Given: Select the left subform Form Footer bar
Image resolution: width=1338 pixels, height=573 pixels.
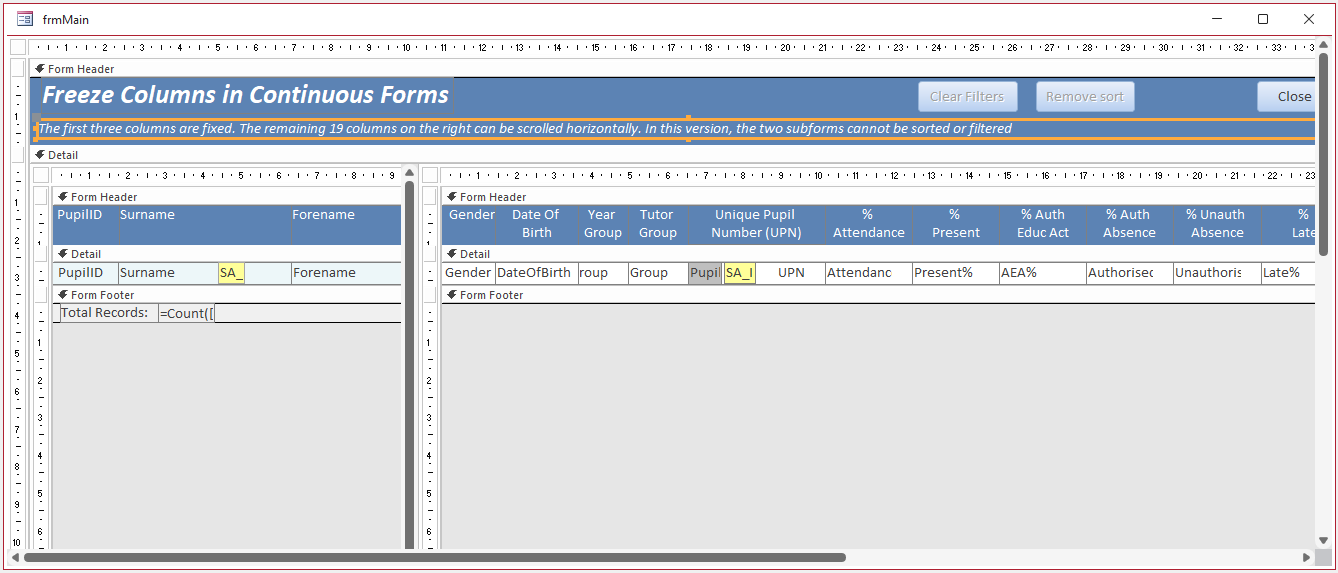Looking at the screenshot, I should [227, 295].
